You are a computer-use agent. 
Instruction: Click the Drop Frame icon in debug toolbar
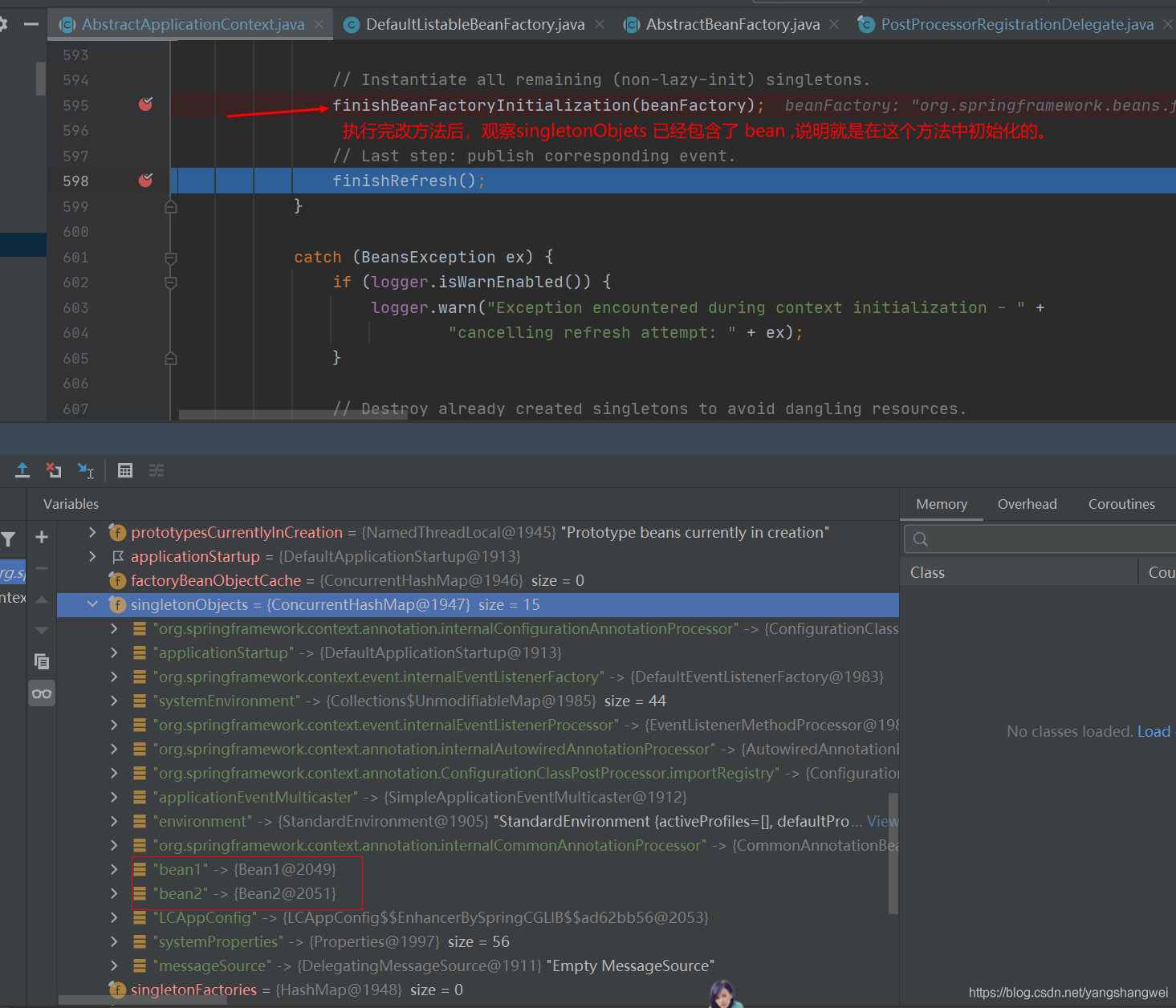pyautogui.click(x=54, y=470)
